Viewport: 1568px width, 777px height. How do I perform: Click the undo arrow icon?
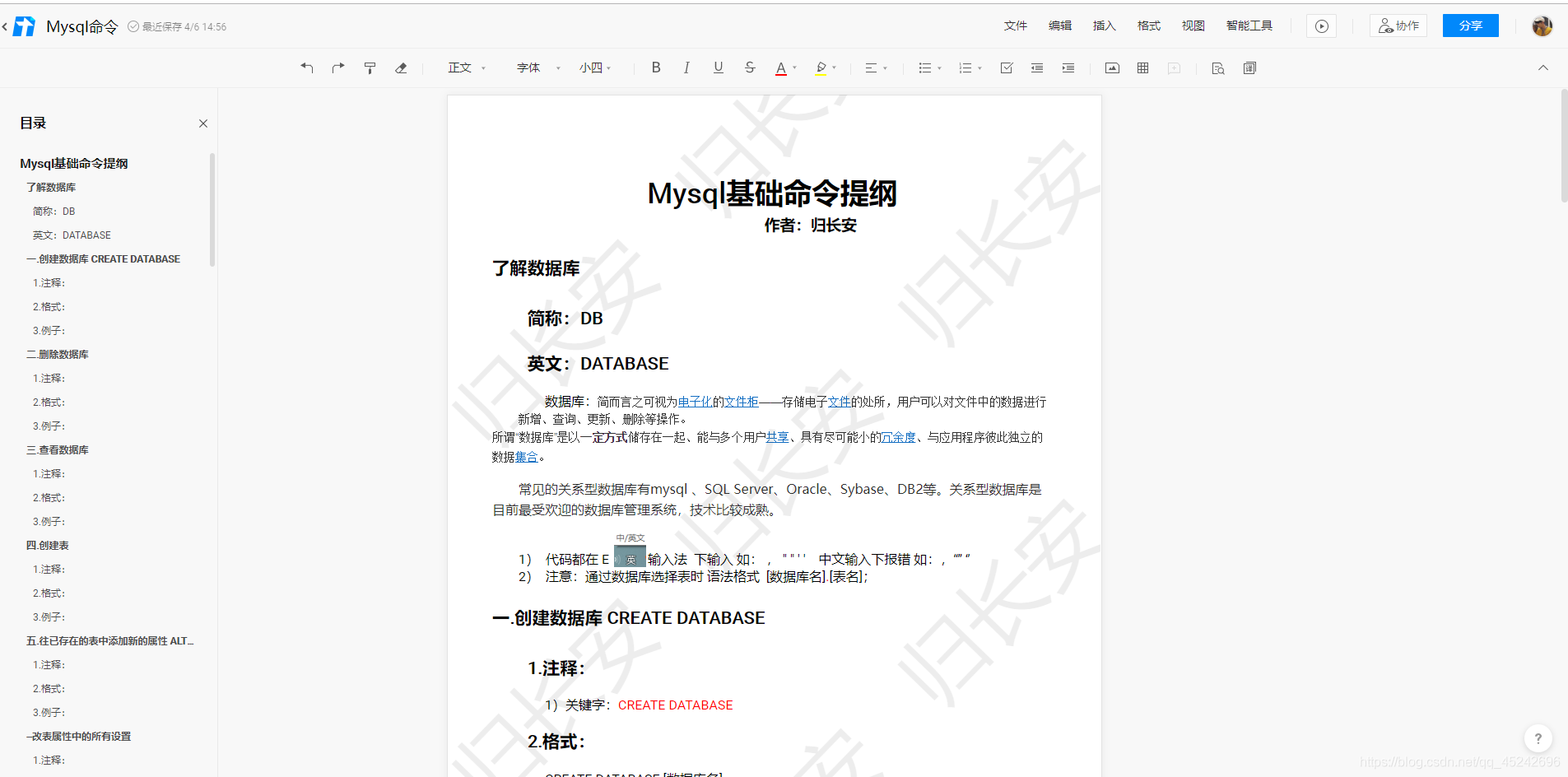(x=307, y=68)
